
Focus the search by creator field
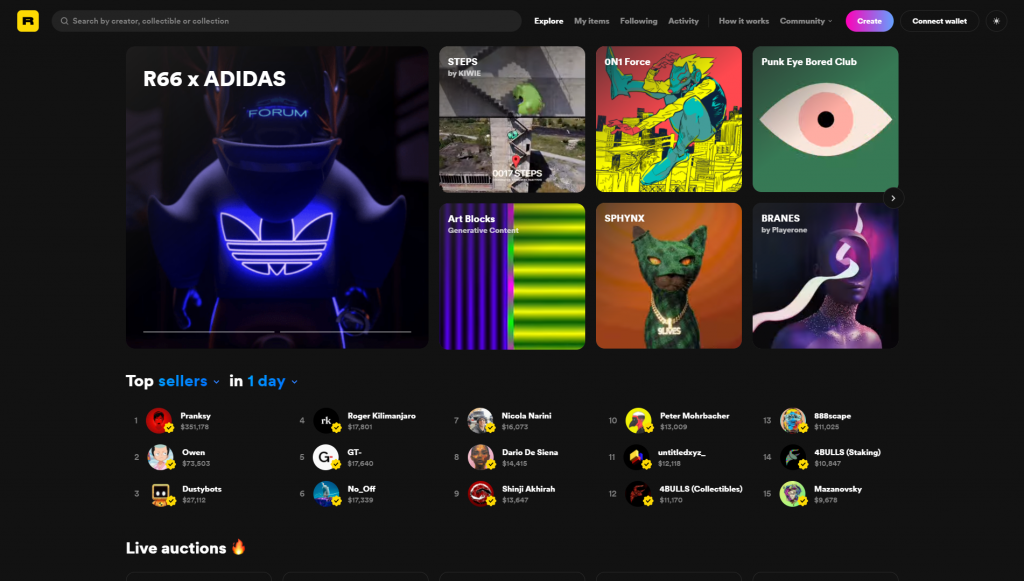pyautogui.click(x=286, y=21)
